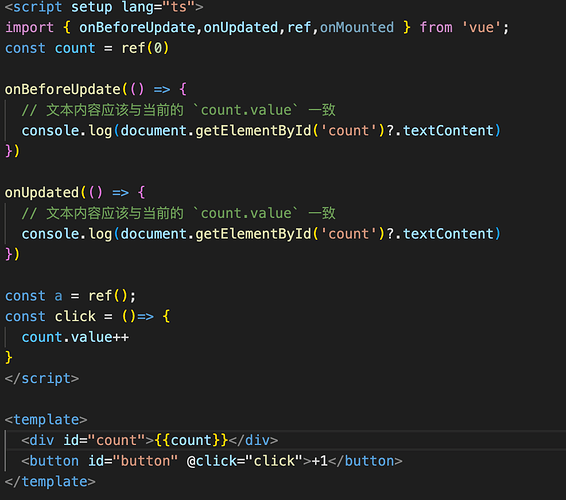Image resolution: width=566 pixels, height=500 pixels.
Task: Click lang="ts" attribute in script tag
Action: 158,7
